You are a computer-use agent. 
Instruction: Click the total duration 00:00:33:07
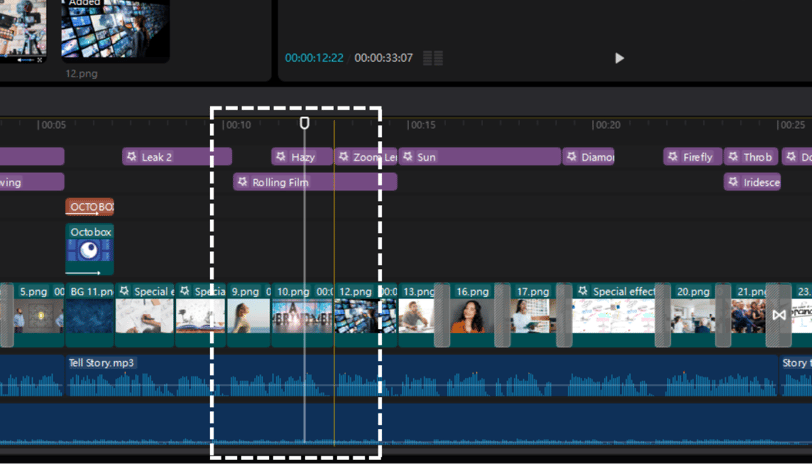(384, 58)
